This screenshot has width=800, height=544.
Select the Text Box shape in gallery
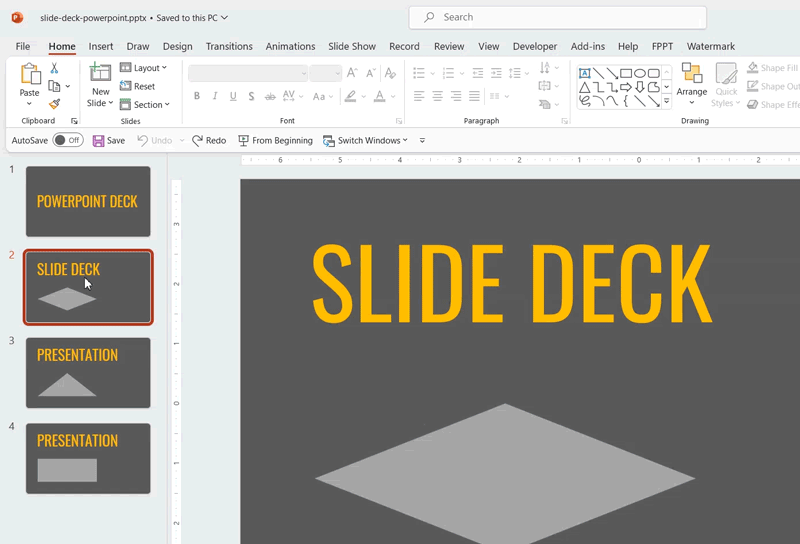[585, 73]
